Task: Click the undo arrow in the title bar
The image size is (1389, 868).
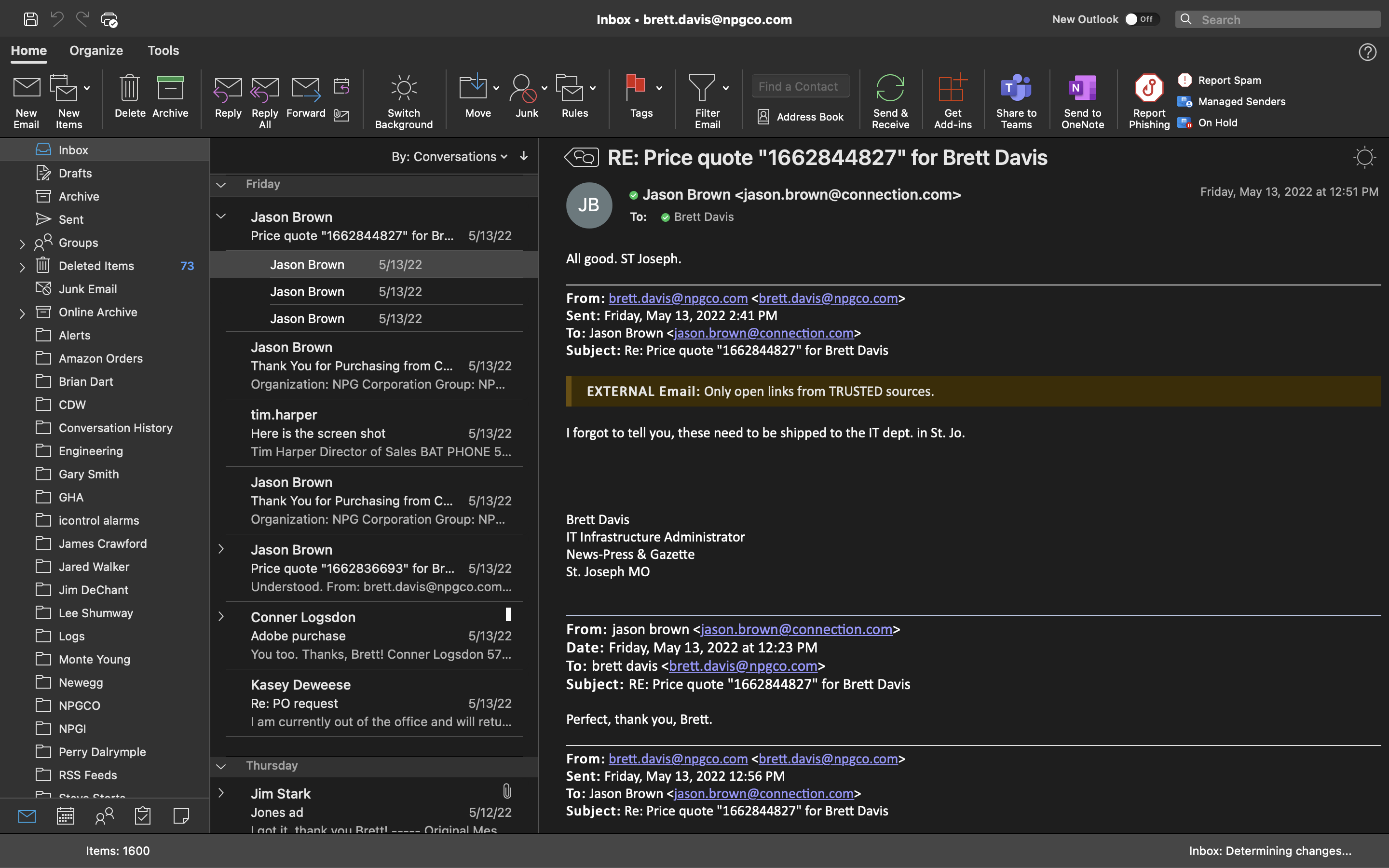Action: click(x=57, y=19)
